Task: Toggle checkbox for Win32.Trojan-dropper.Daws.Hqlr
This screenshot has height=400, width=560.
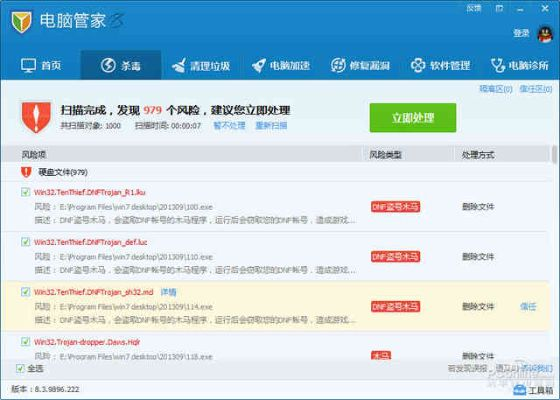Action: (25, 342)
